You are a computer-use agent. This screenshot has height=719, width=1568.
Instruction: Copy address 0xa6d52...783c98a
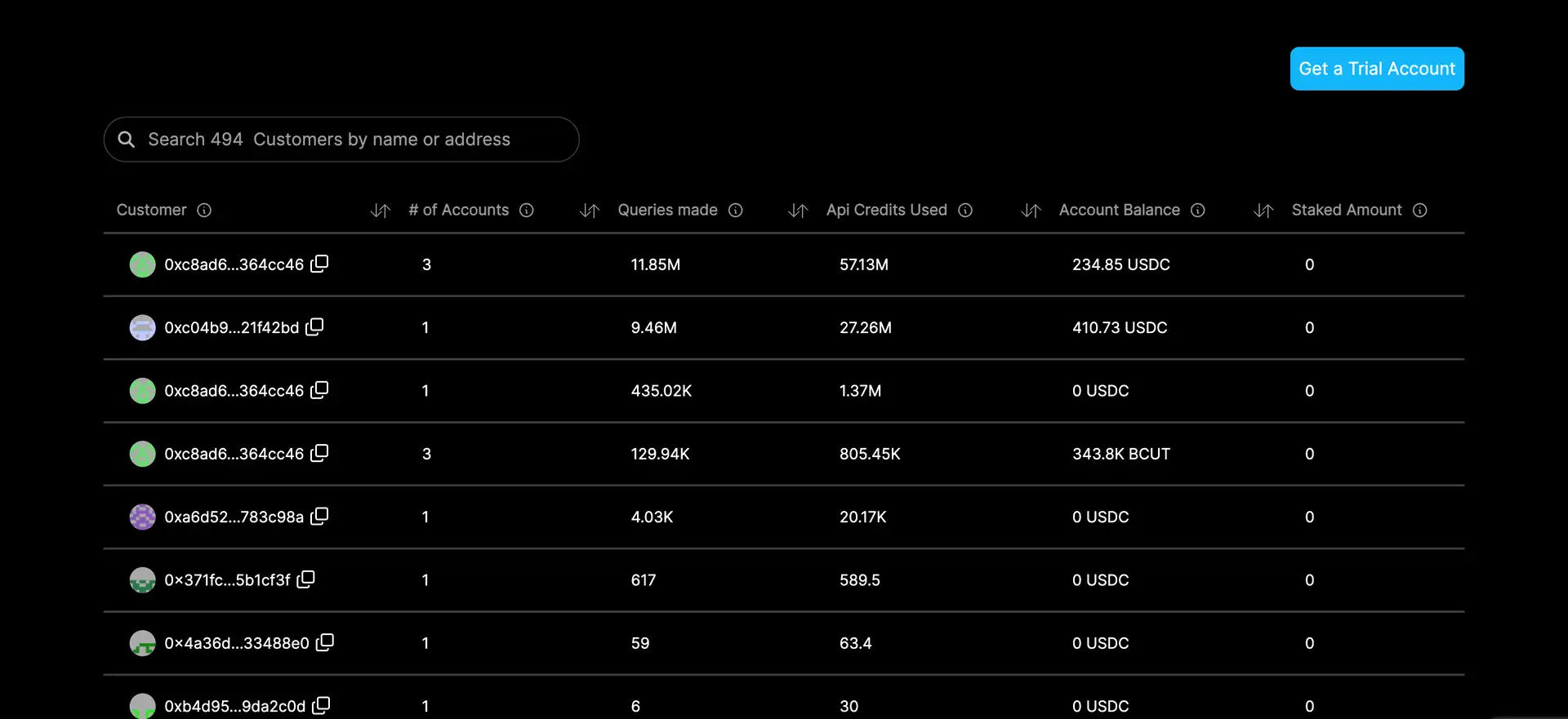pyautogui.click(x=319, y=517)
